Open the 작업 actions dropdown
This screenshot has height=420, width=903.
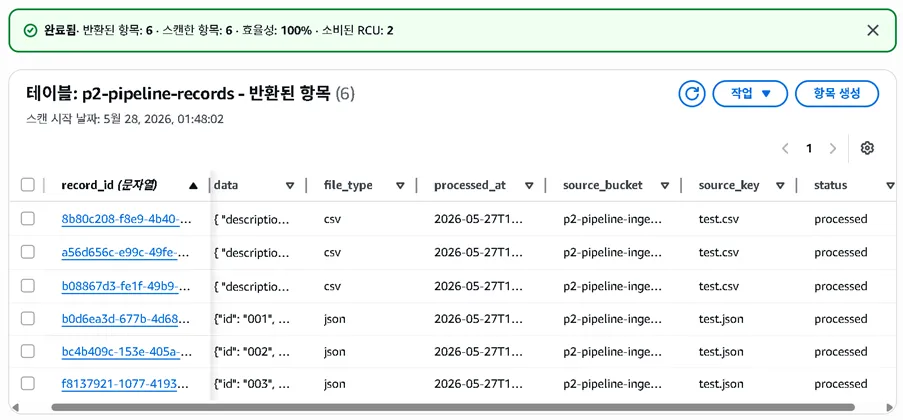[x=750, y=93]
